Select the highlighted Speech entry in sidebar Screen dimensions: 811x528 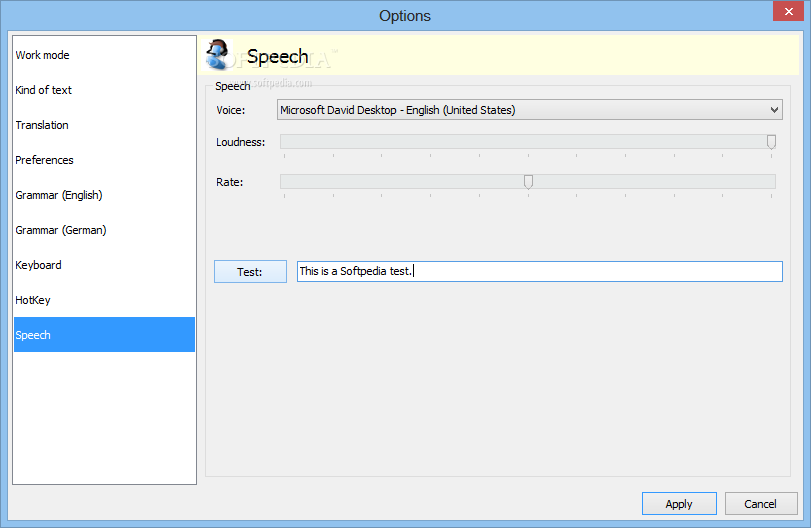(104, 335)
